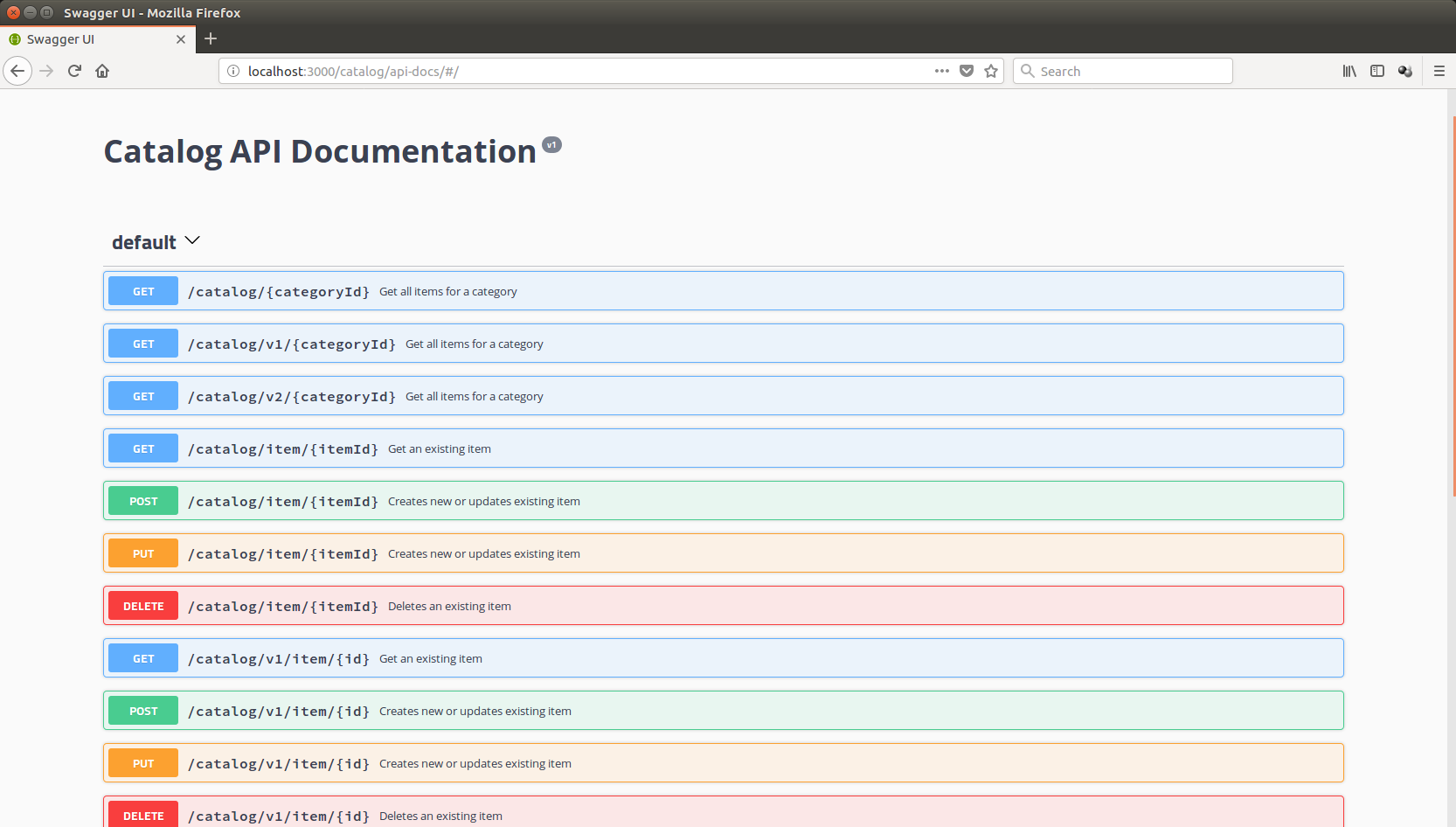Expand POST /catalog/item/{itemId} operation
This screenshot has width=1456, height=827.
pos(724,501)
